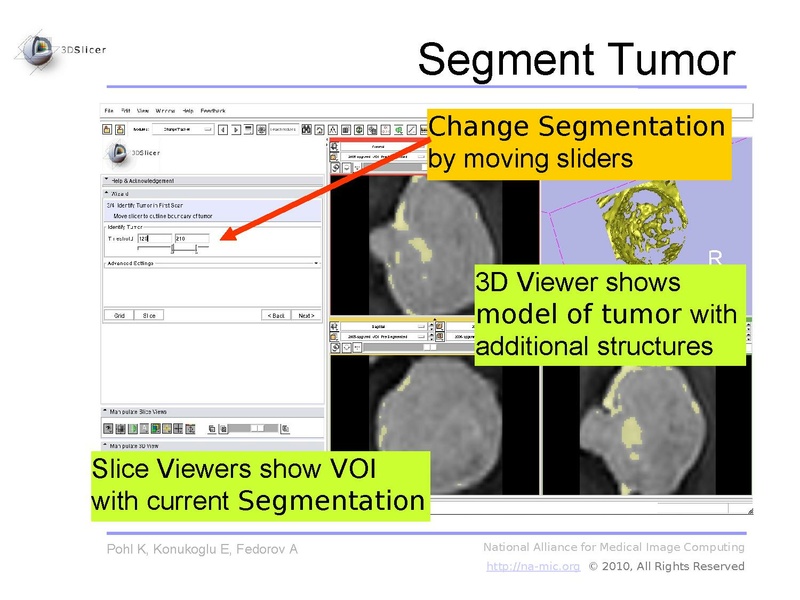Click the module history back arrow
This screenshot has width=800, height=600.
(x=222, y=129)
